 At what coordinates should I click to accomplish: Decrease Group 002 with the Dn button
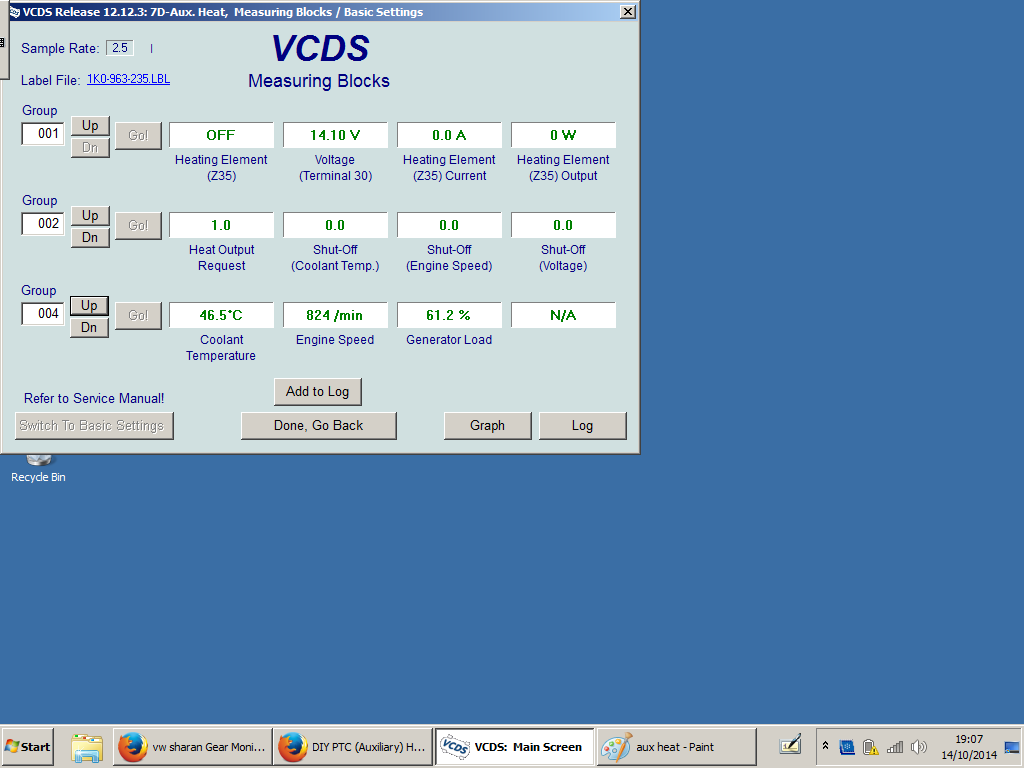tap(90, 238)
